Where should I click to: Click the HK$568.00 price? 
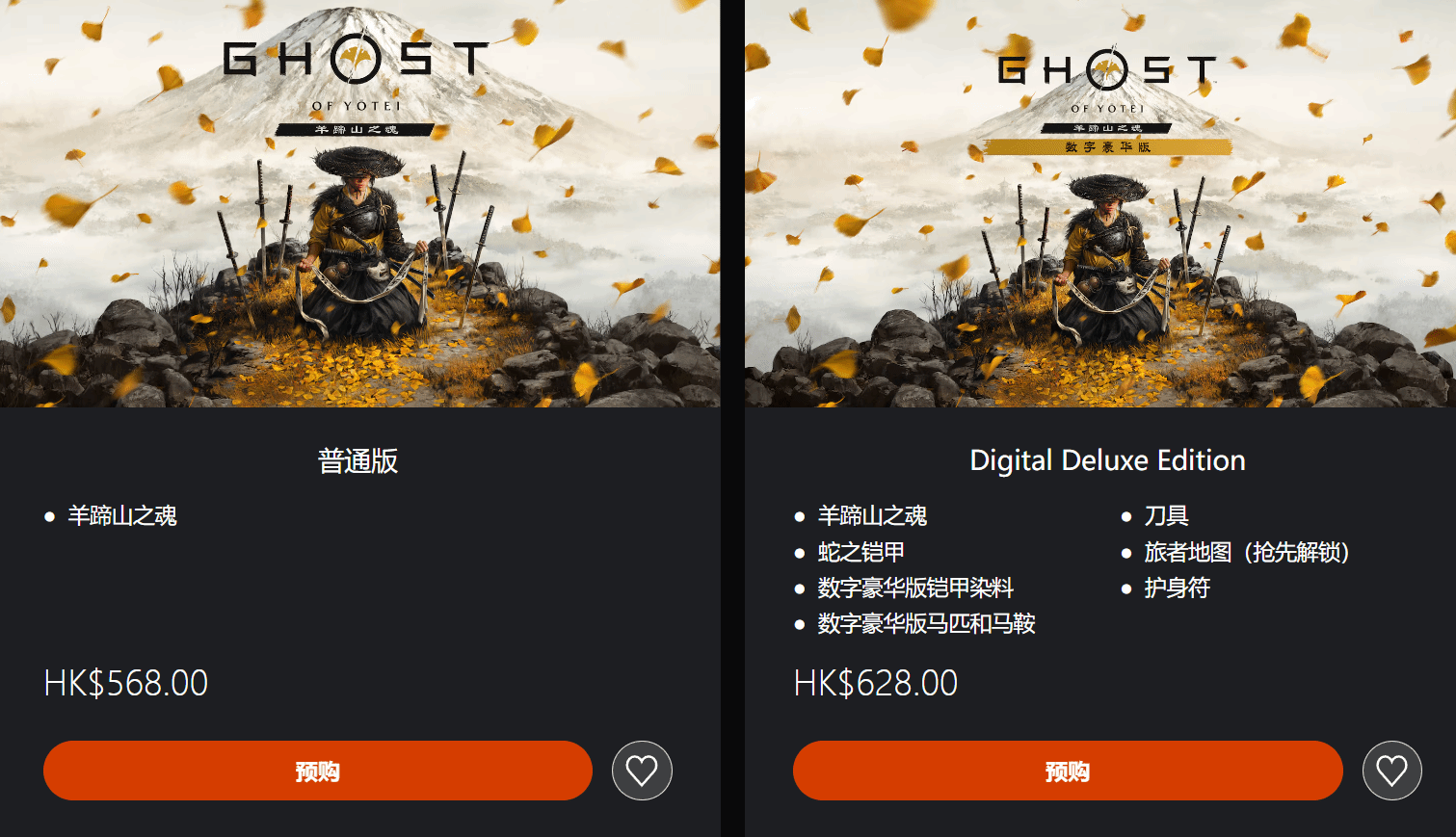click(x=126, y=683)
